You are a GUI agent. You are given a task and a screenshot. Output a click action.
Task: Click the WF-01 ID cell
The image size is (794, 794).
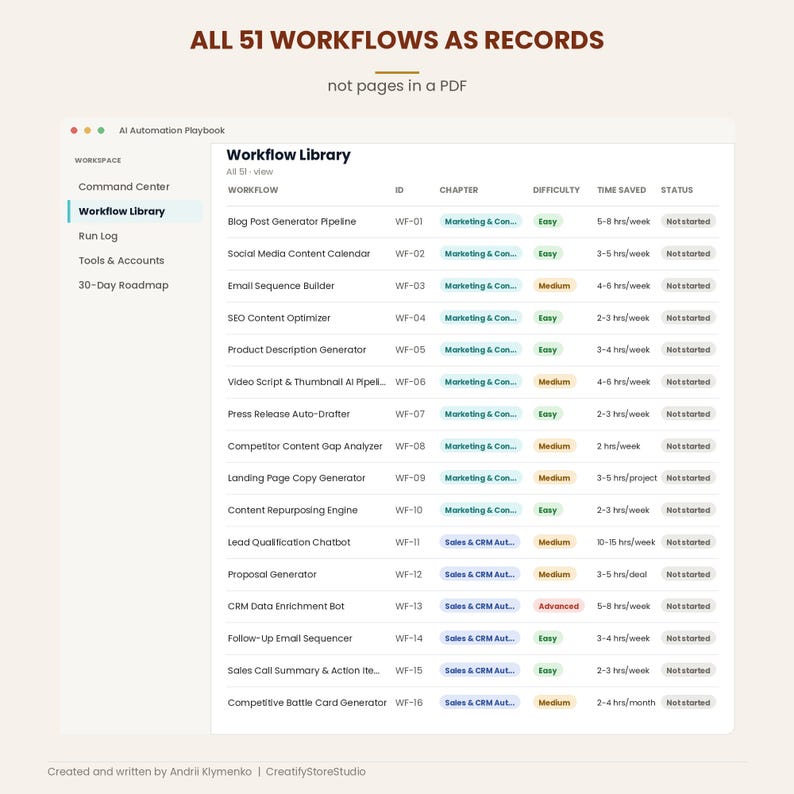click(x=409, y=221)
